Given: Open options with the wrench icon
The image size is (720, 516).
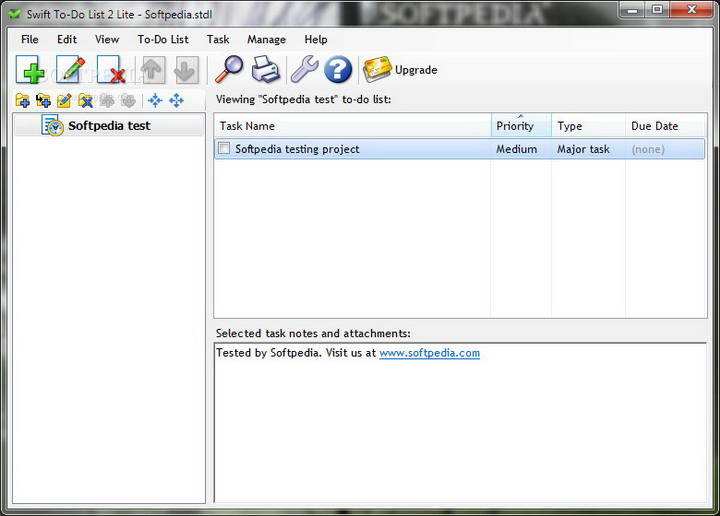Looking at the screenshot, I should coord(304,69).
